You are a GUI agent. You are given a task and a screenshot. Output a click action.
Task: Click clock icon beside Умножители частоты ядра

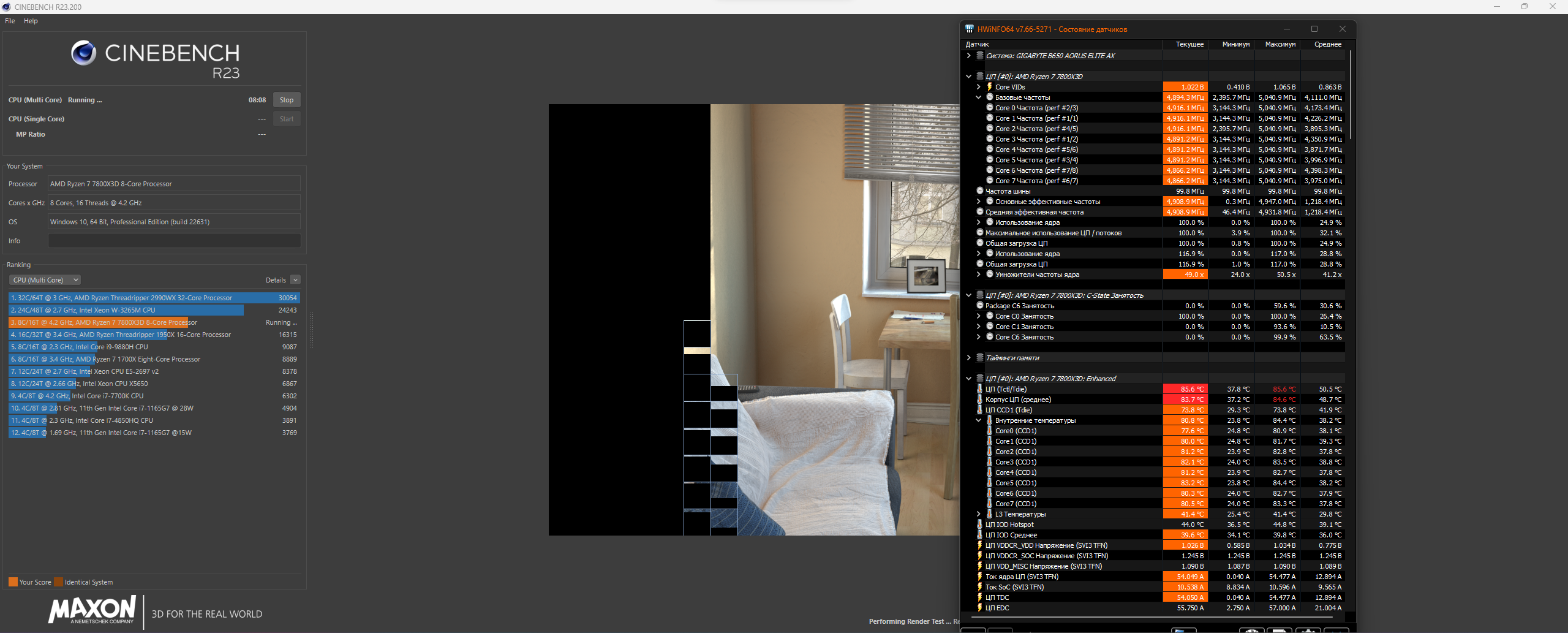coord(989,275)
